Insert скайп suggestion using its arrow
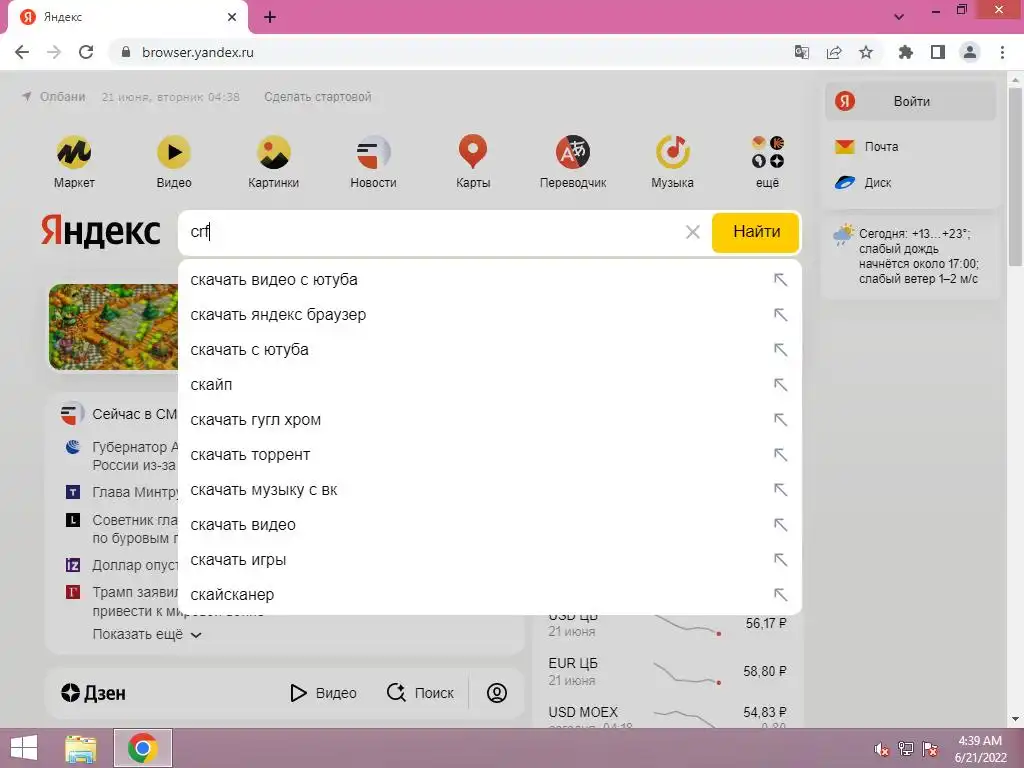This screenshot has height=768, width=1024. pos(780,385)
